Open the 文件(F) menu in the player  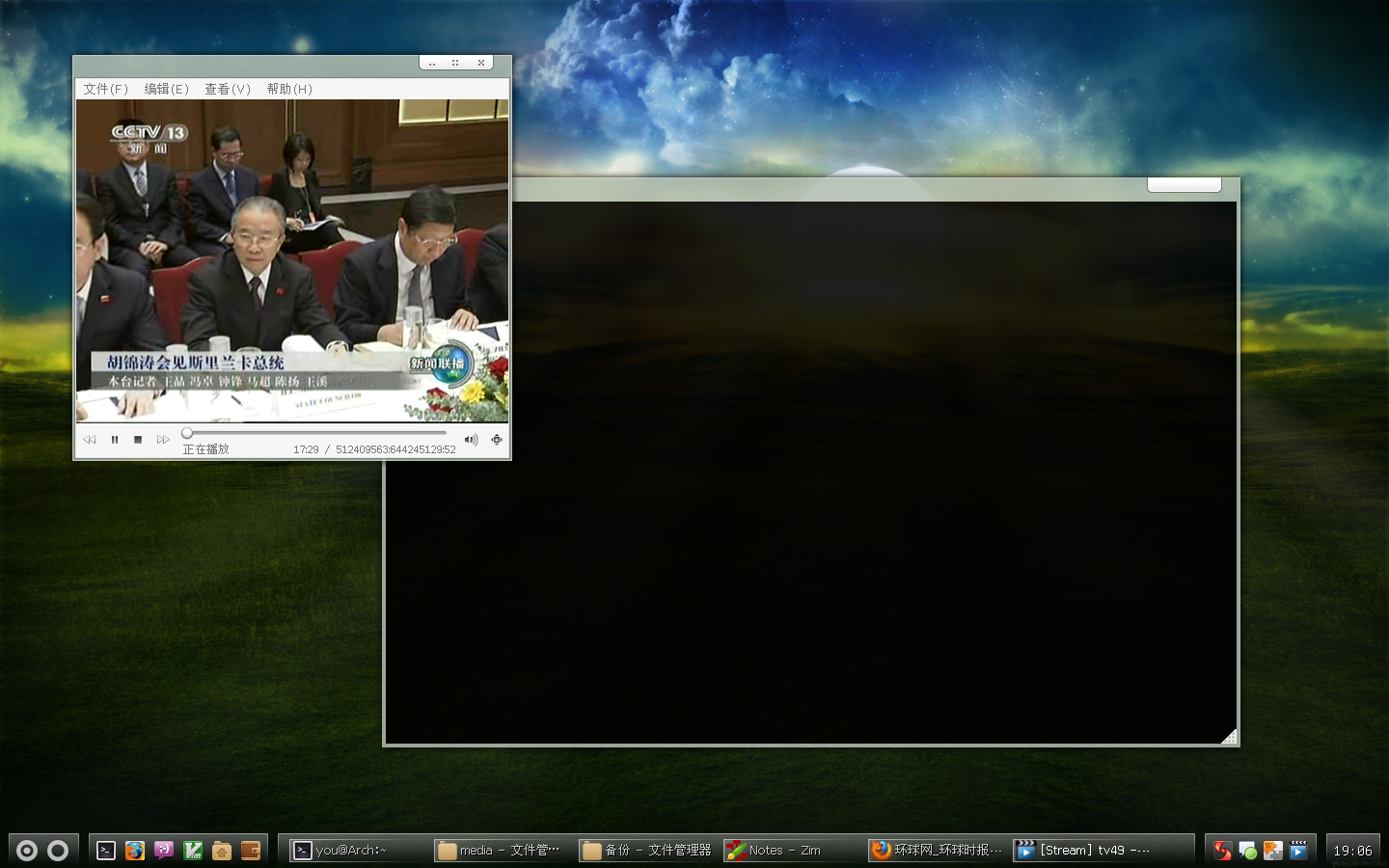point(105,89)
